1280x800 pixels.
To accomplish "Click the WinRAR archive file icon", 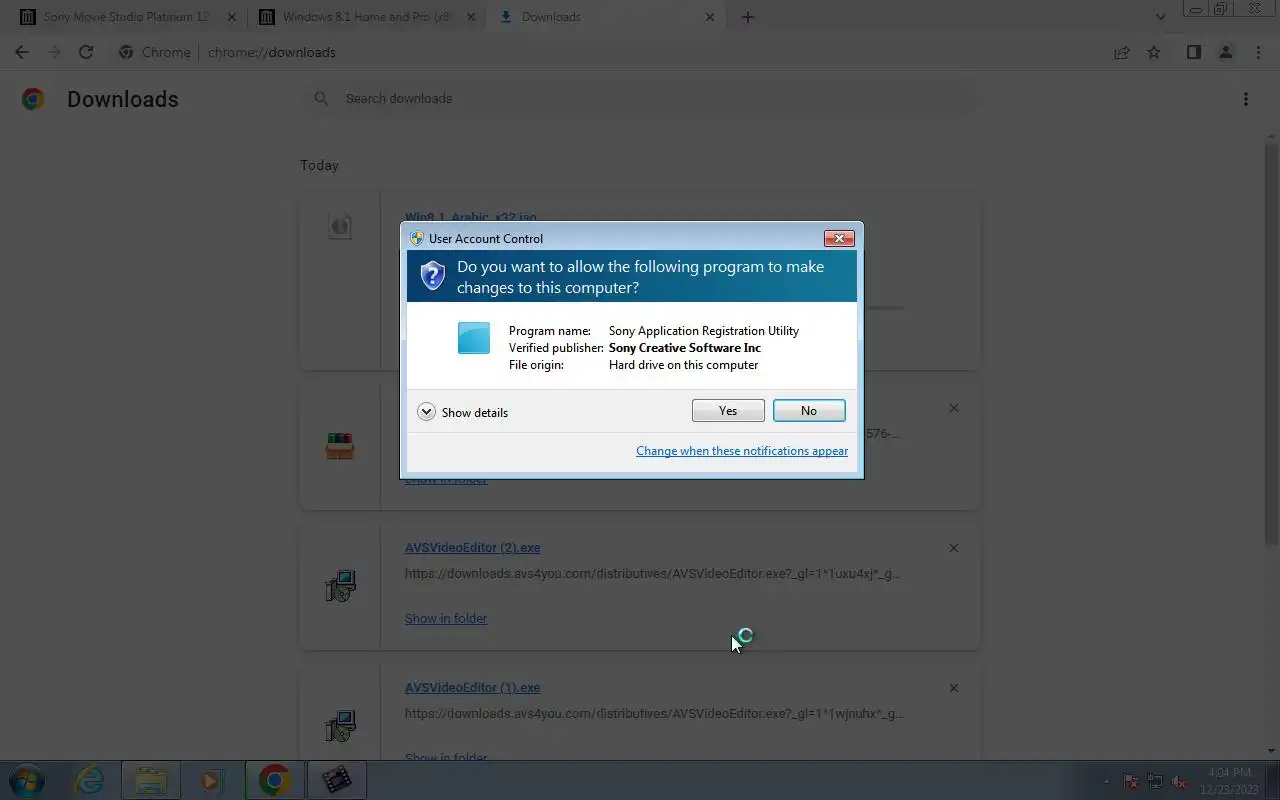I will (x=340, y=446).
